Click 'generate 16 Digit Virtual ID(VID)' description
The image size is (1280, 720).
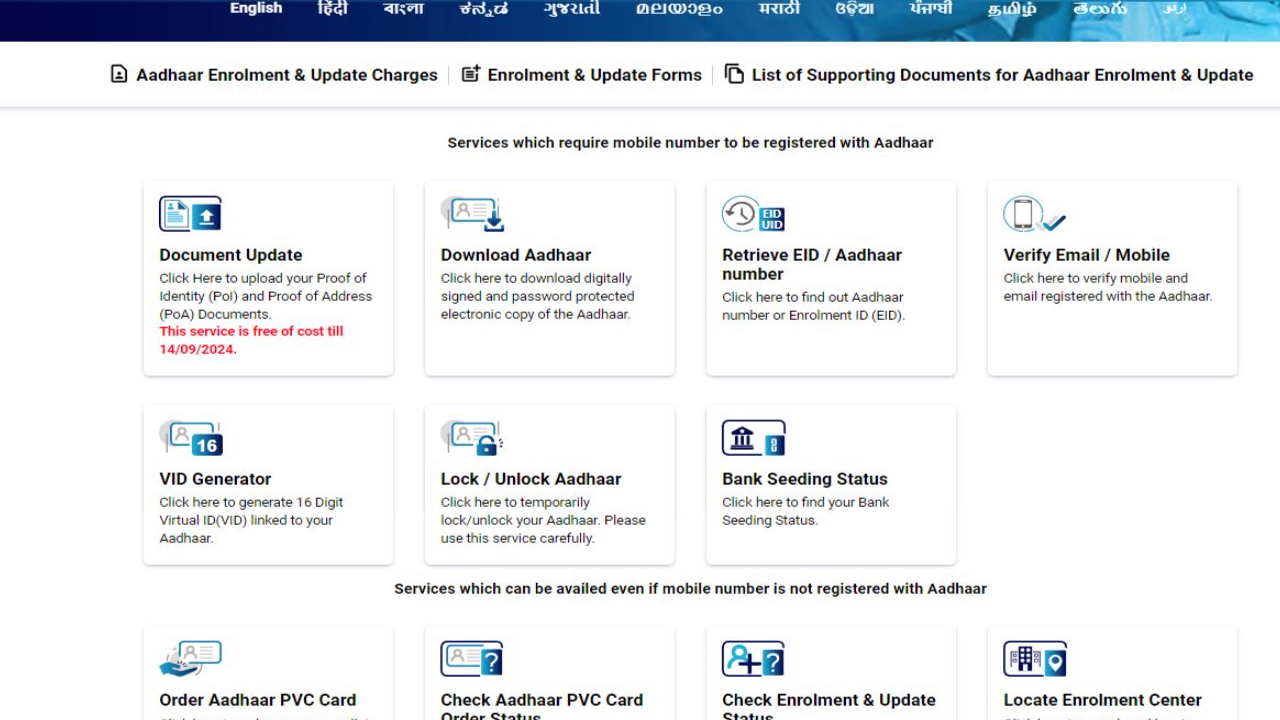[251, 520]
